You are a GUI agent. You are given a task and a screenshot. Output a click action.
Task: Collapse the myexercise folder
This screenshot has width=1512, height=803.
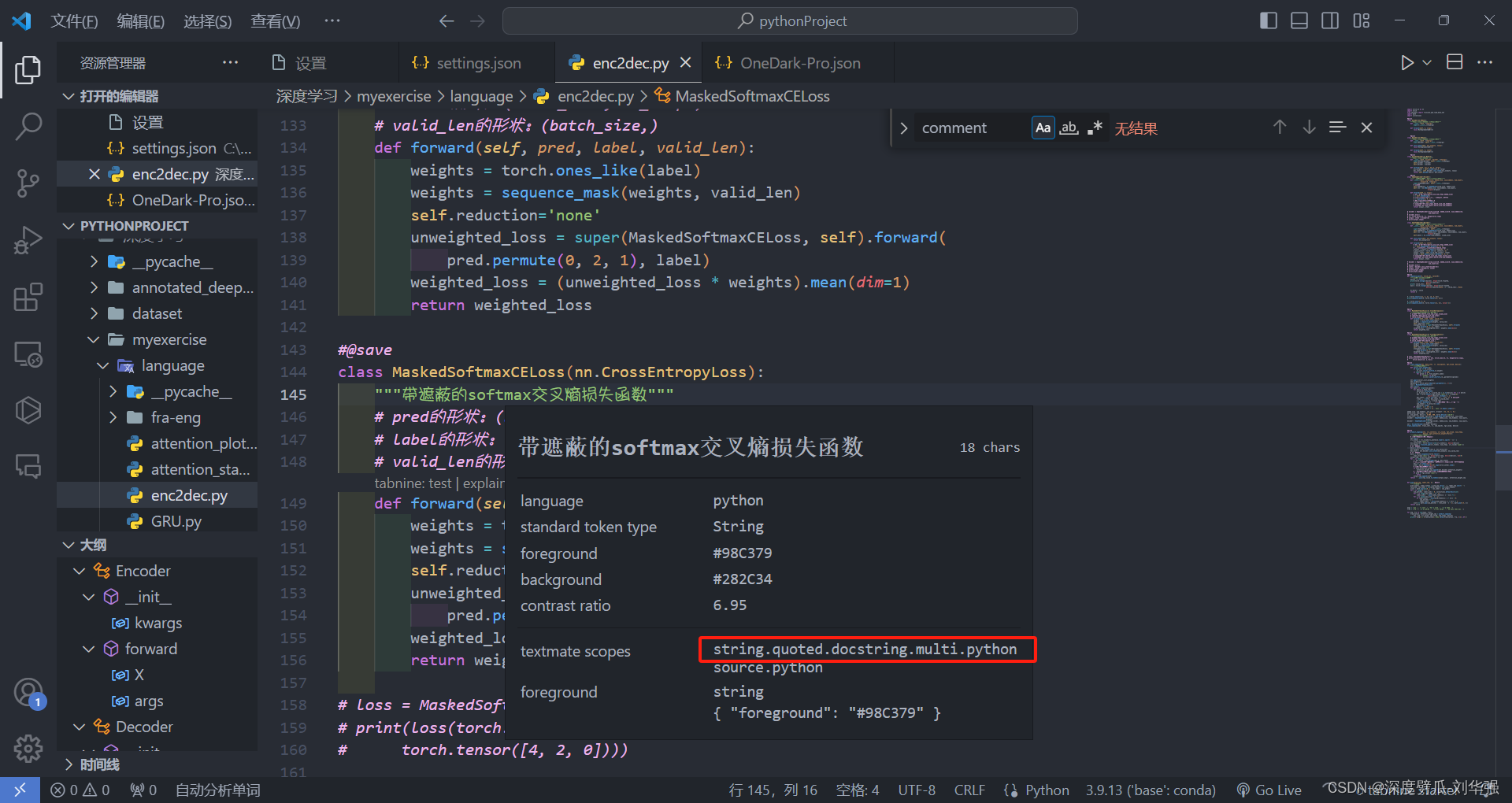pos(93,339)
